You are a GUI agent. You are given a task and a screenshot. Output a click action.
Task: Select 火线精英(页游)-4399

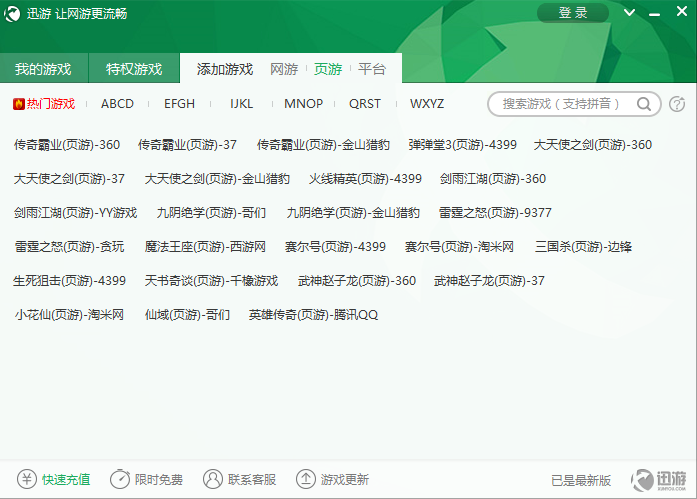point(365,179)
